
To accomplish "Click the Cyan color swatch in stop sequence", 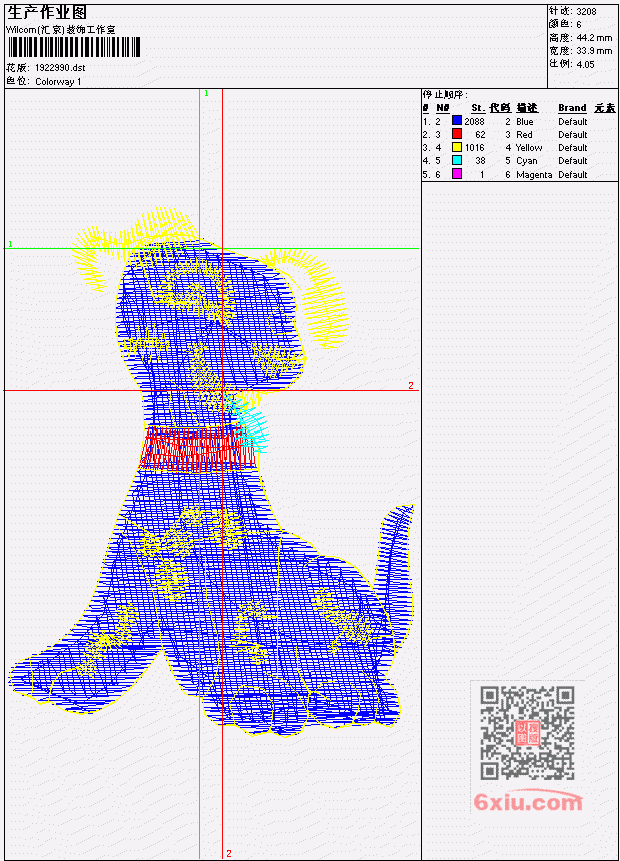I will (x=456, y=160).
